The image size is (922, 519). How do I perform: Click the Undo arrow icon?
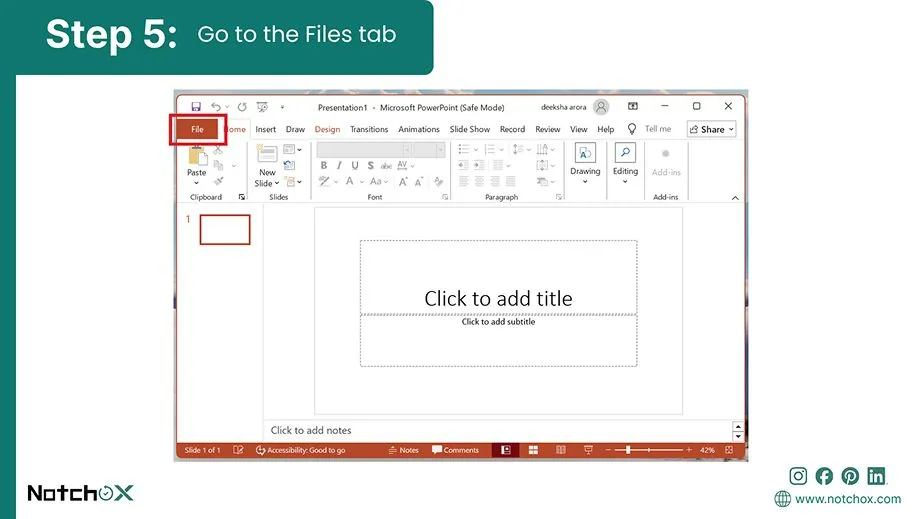click(x=216, y=107)
